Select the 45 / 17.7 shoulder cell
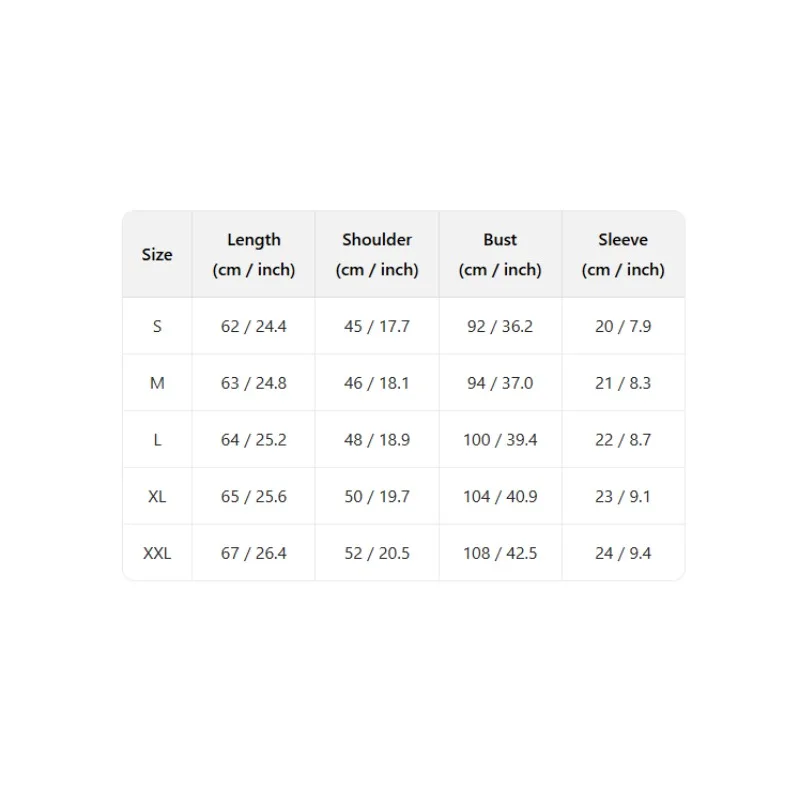This screenshot has height=800, width=800. (x=377, y=326)
